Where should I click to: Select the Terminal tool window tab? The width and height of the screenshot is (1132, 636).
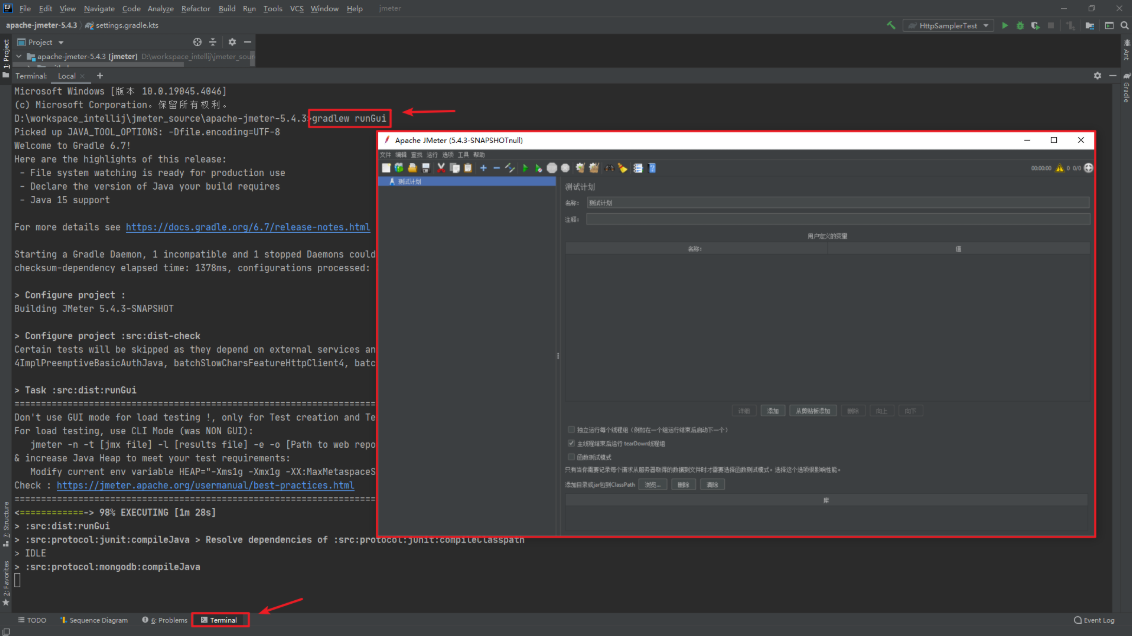220,620
